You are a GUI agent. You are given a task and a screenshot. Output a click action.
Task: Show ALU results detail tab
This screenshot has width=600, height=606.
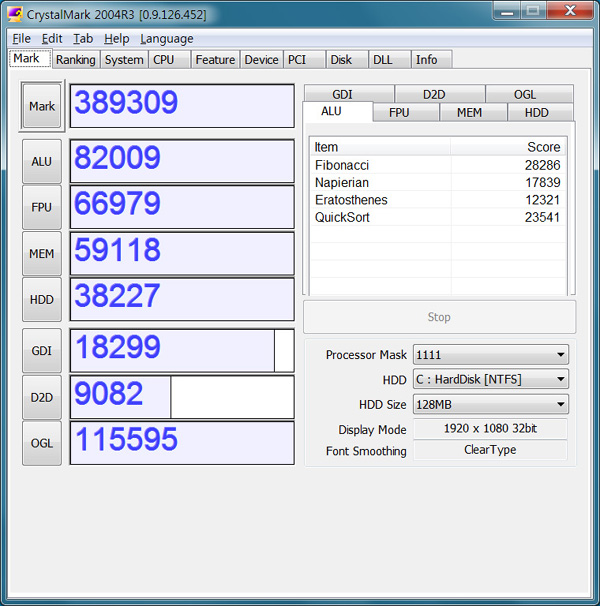(x=338, y=111)
